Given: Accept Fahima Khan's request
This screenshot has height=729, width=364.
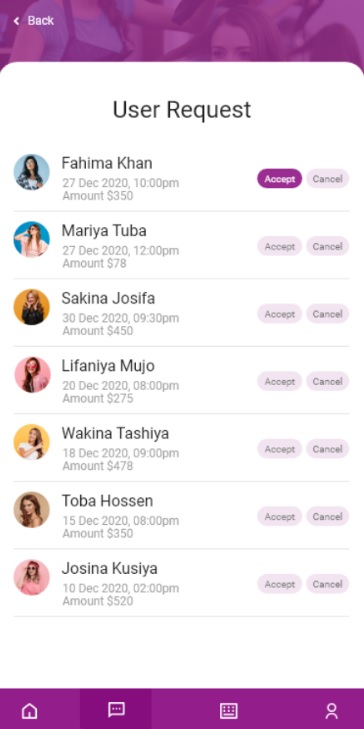Looking at the screenshot, I should (279, 179).
